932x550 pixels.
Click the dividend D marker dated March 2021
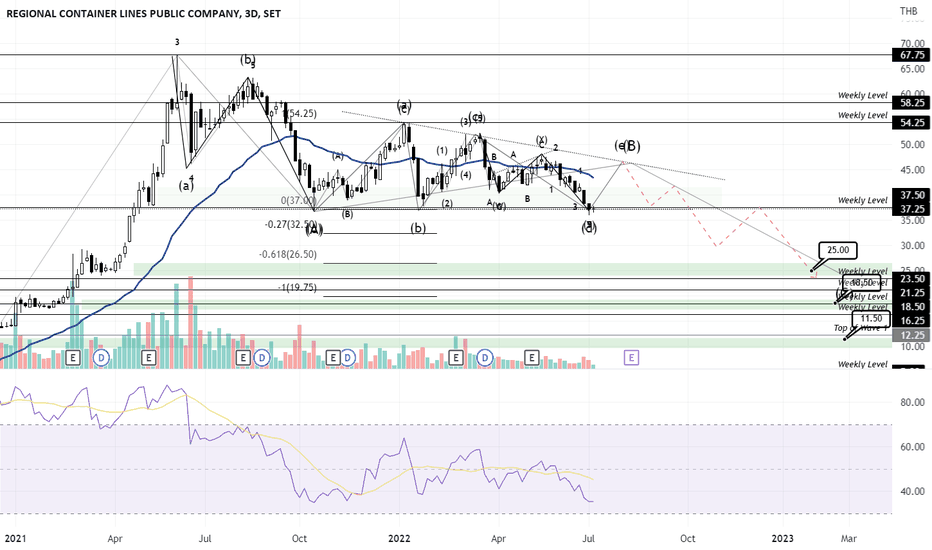click(102, 357)
